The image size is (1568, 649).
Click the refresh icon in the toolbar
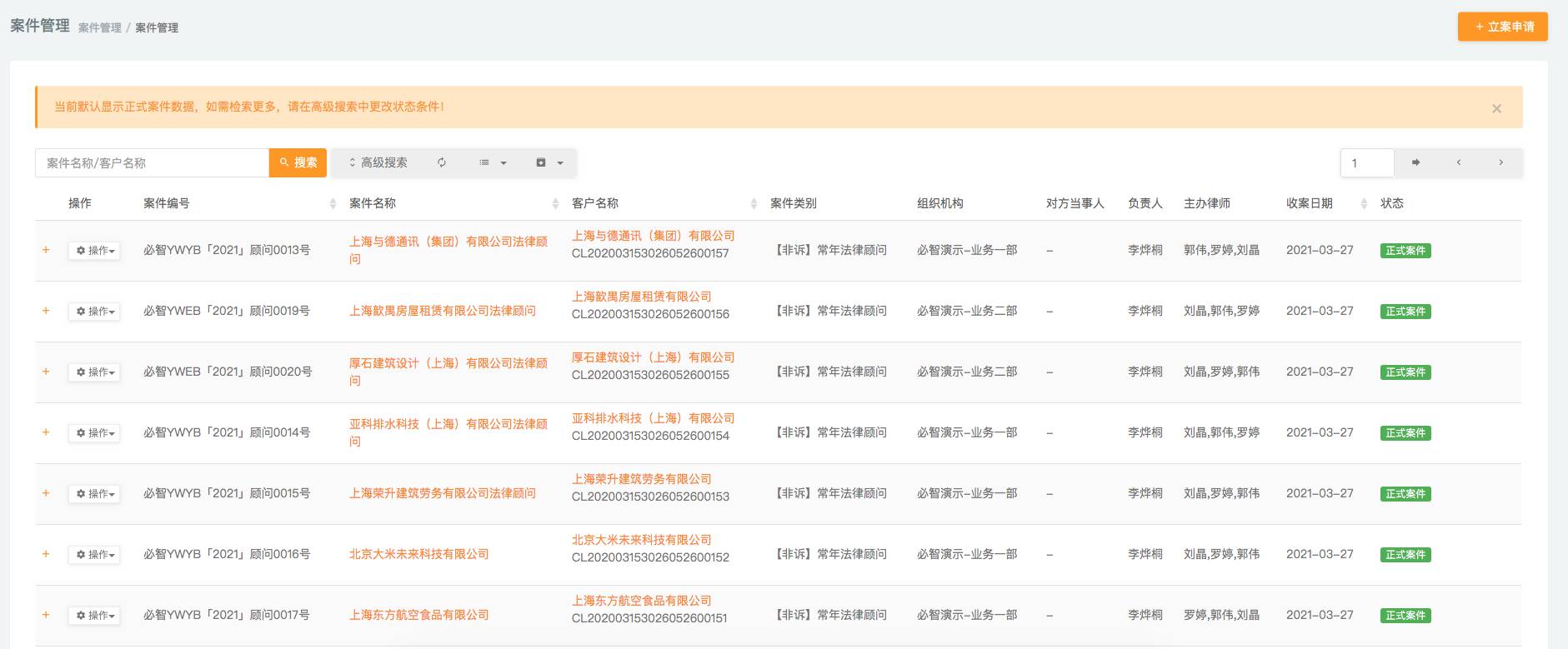pos(442,162)
